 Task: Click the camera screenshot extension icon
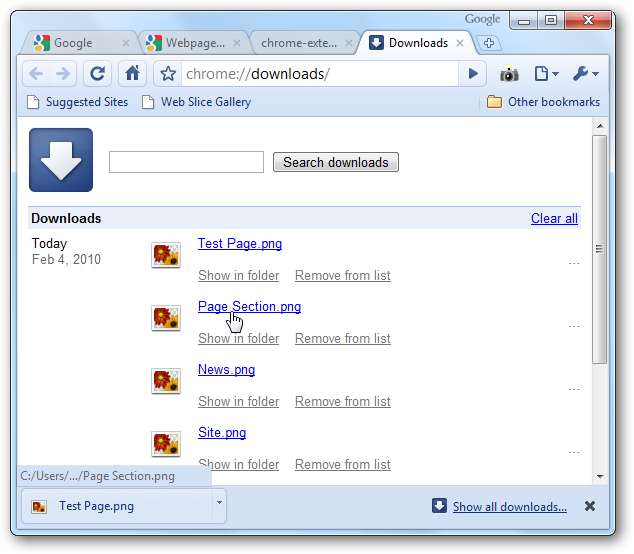509,74
